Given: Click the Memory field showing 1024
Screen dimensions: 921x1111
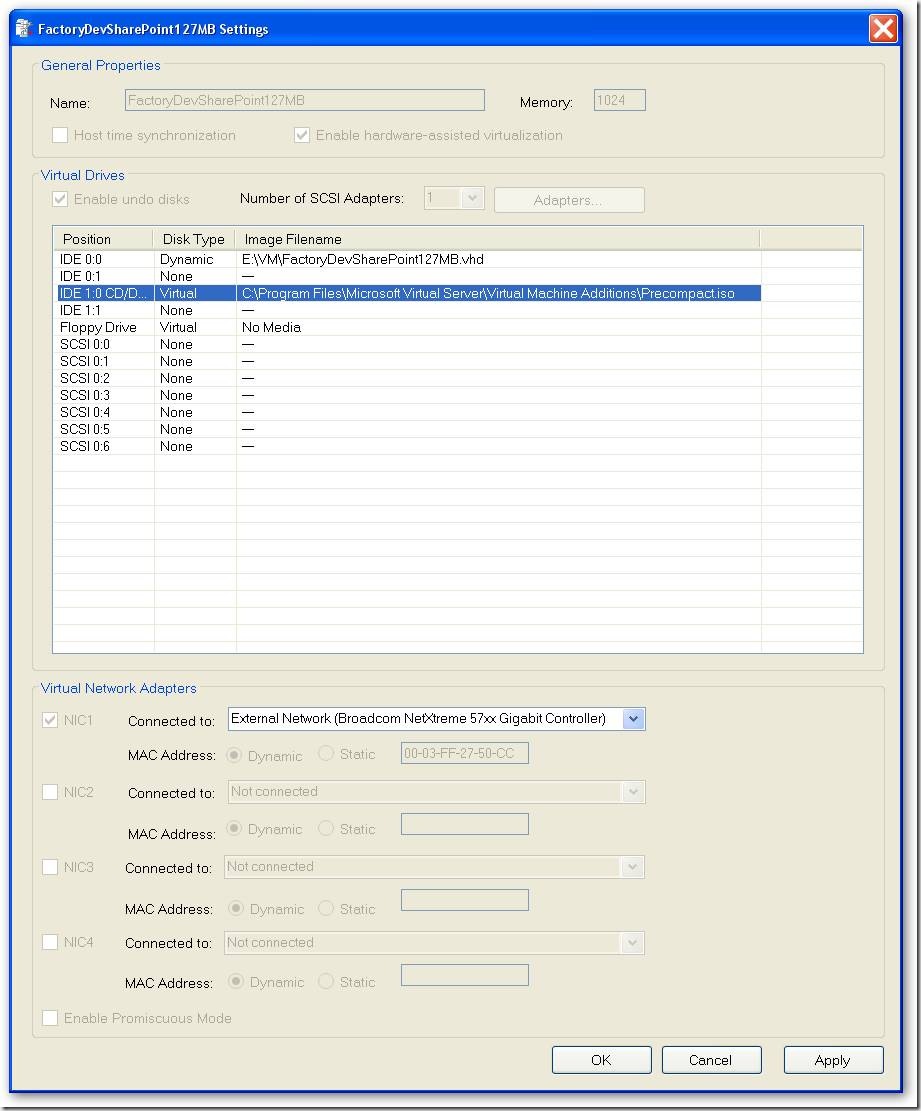Looking at the screenshot, I should pyautogui.click(x=619, y=100).
